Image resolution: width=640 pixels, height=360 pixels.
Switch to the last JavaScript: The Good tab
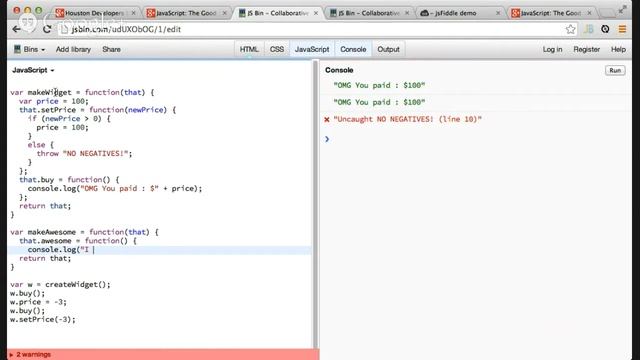tap(550, 13)
